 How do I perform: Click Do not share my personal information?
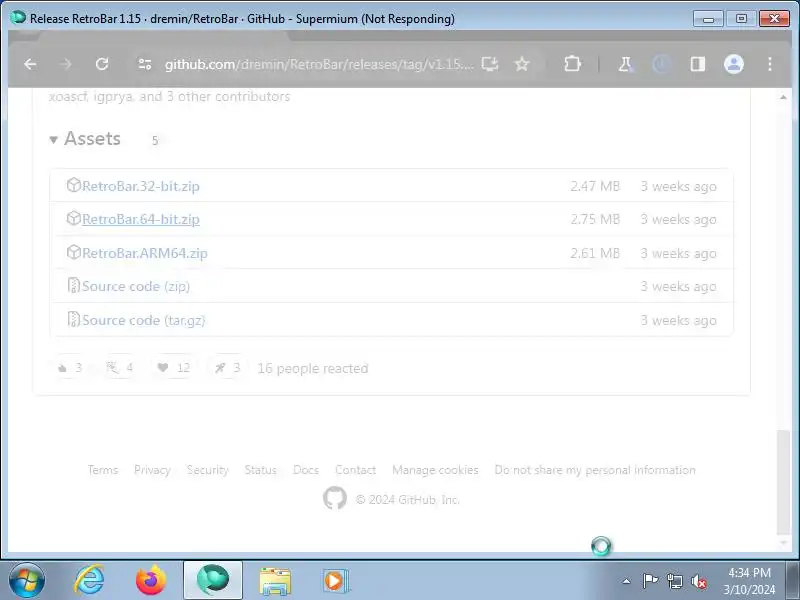click(595, 470)
